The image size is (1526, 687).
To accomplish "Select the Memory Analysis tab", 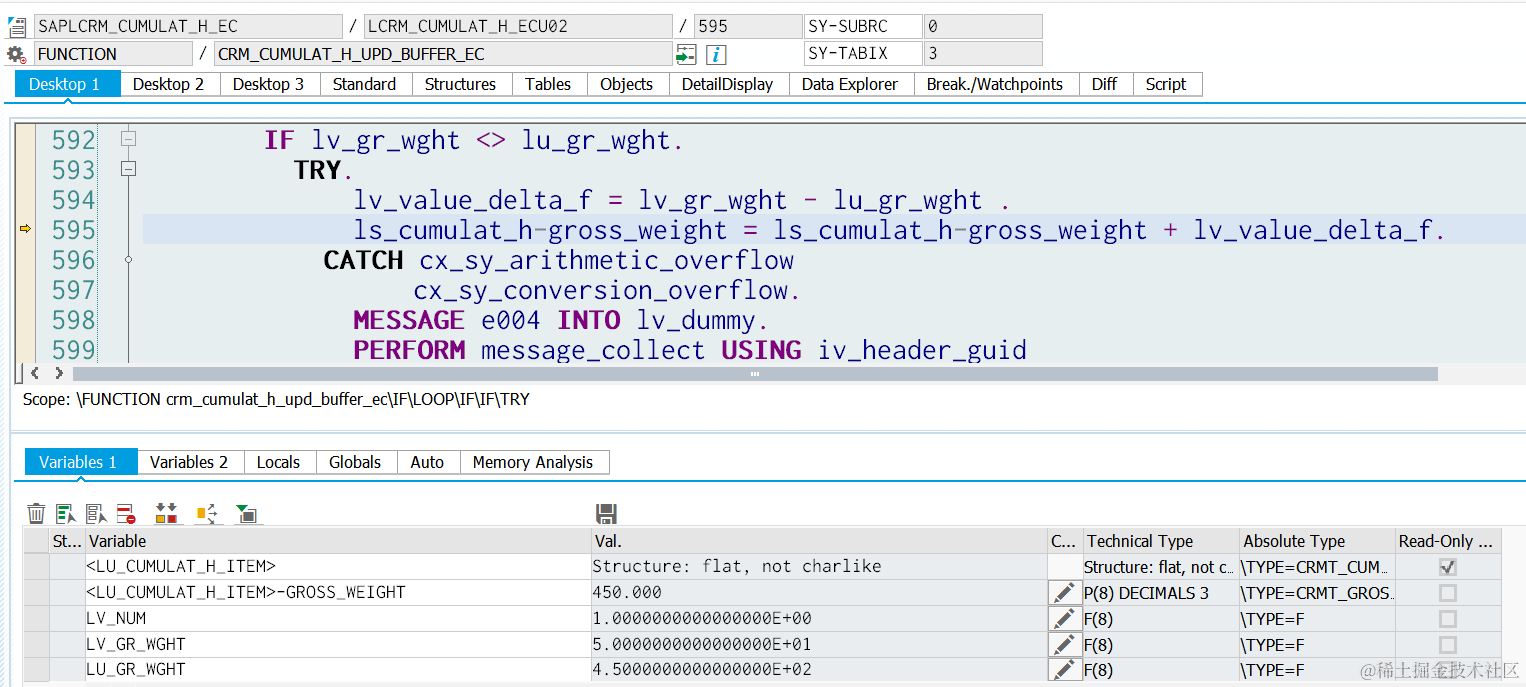I will (x=533, y=462).
